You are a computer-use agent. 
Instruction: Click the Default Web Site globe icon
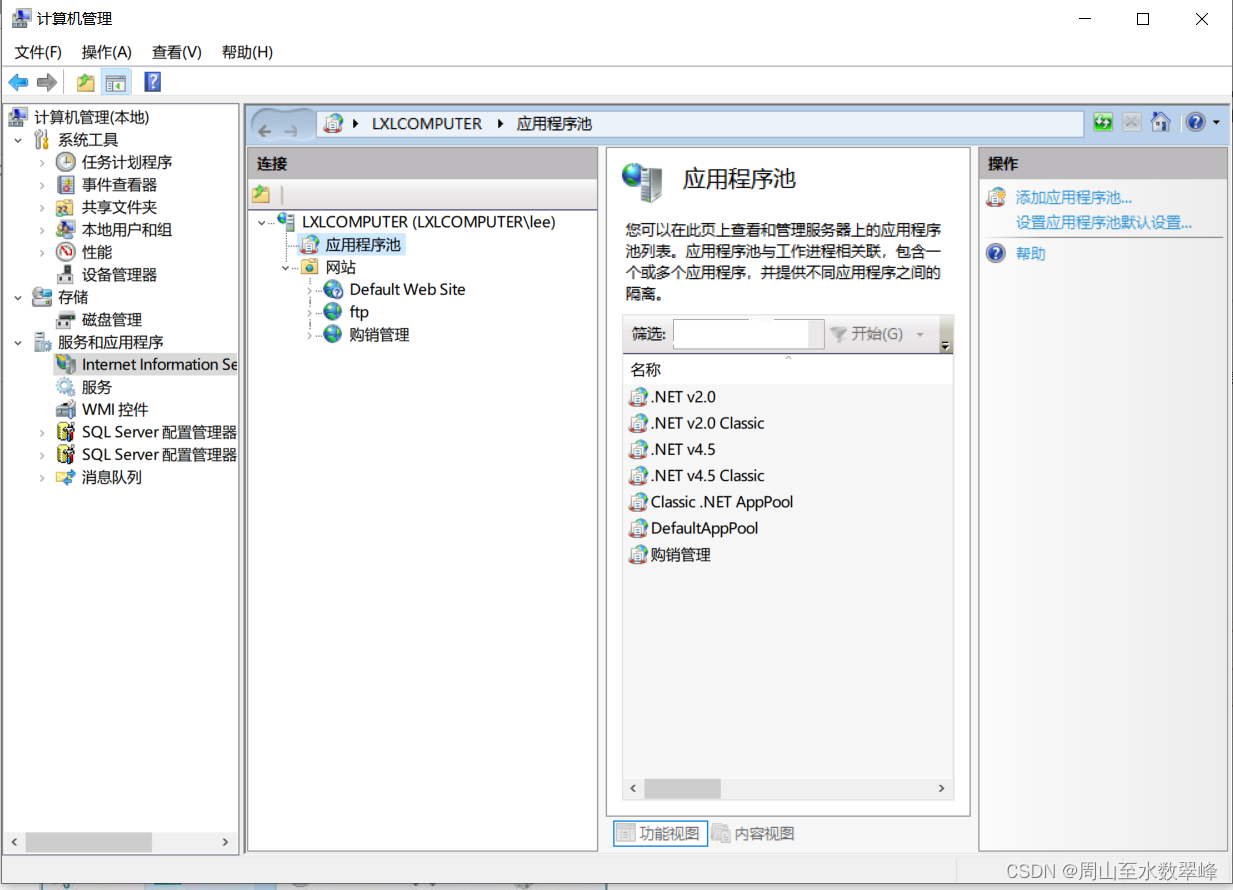(x=333, y=289)
